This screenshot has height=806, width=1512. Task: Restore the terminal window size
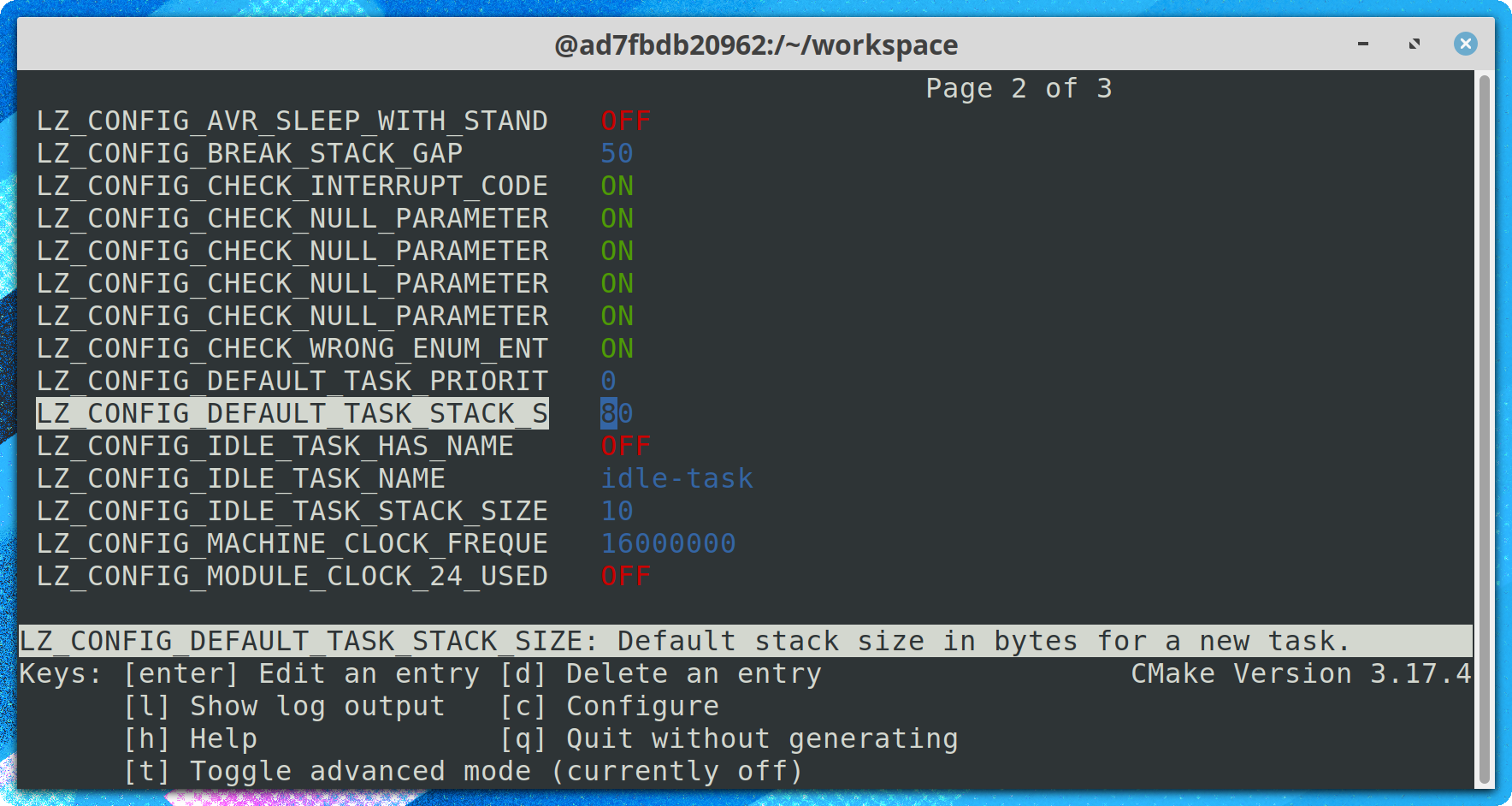pos(1415,44)
